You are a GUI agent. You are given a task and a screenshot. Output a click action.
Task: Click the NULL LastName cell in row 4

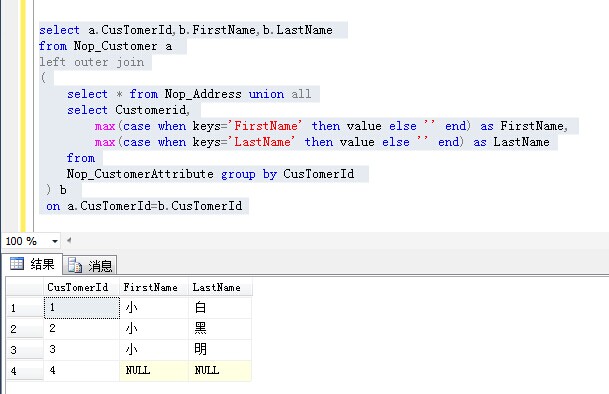(x=220, y=371)
